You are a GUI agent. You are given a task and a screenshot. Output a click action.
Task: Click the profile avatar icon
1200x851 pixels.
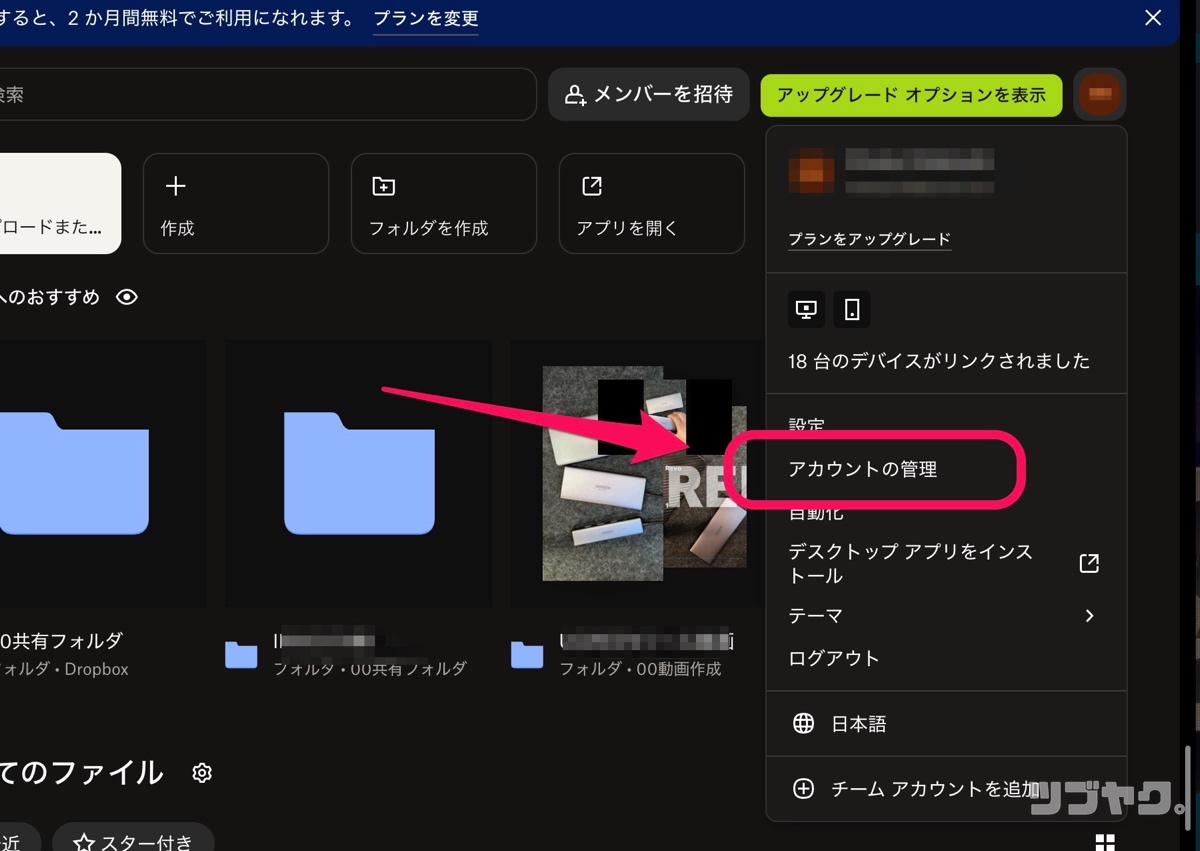click(1100, 94)
